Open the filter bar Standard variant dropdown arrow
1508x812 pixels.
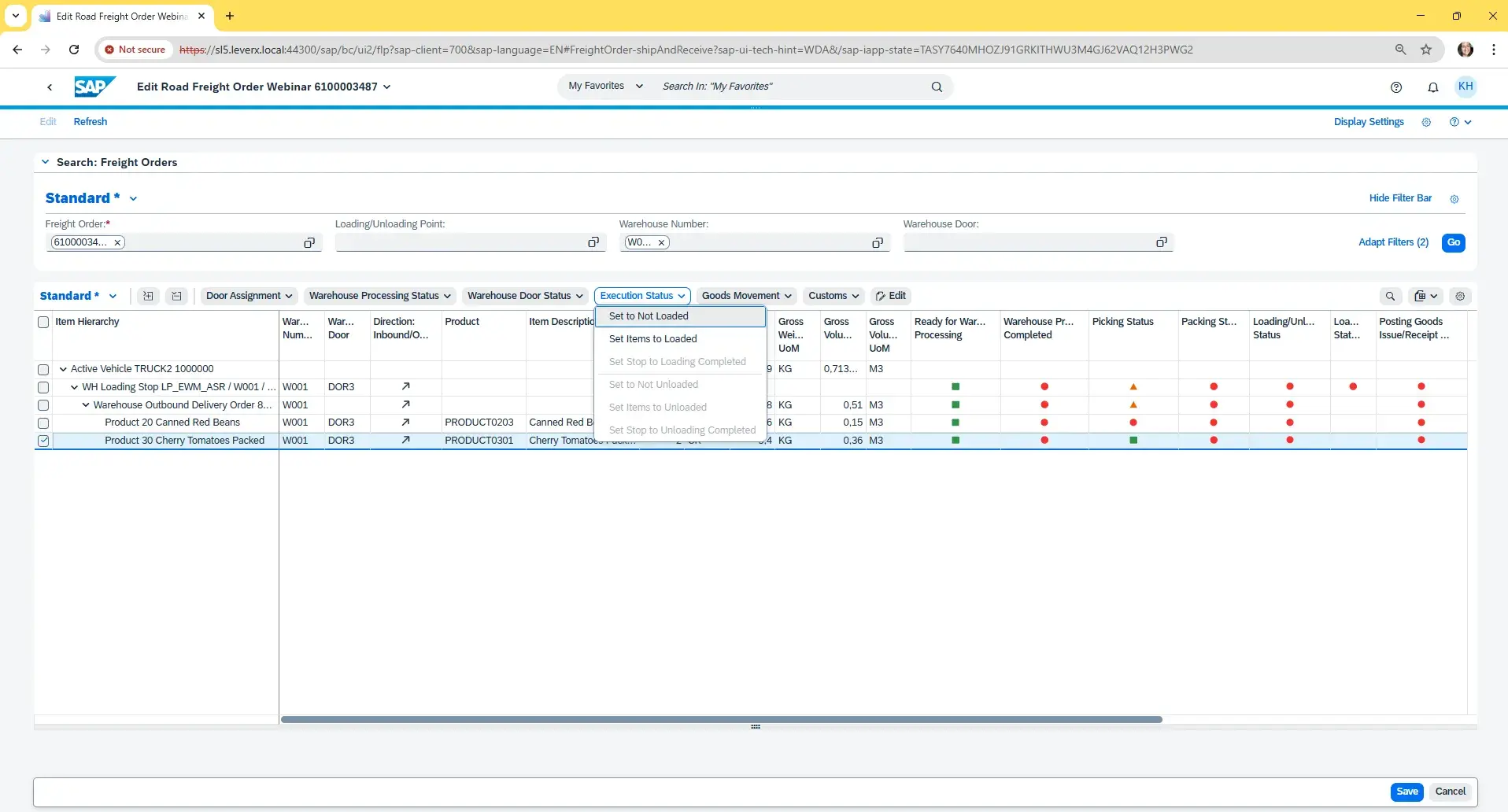[133, 199]
